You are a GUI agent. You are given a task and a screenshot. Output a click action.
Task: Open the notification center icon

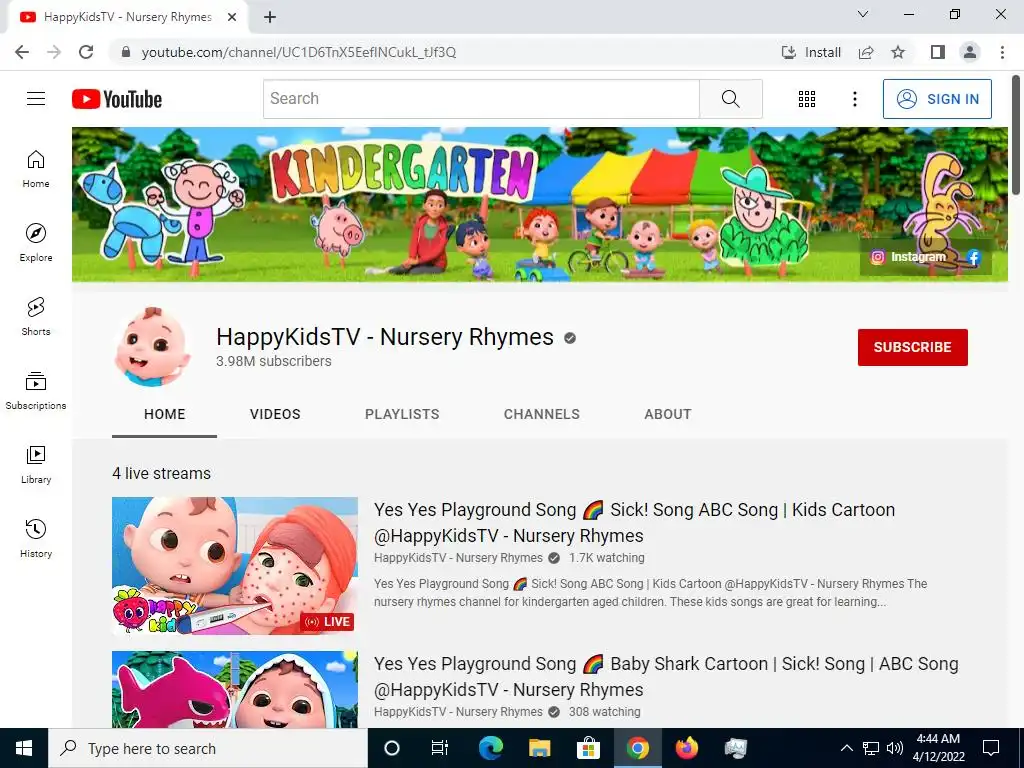coord(991,748)
